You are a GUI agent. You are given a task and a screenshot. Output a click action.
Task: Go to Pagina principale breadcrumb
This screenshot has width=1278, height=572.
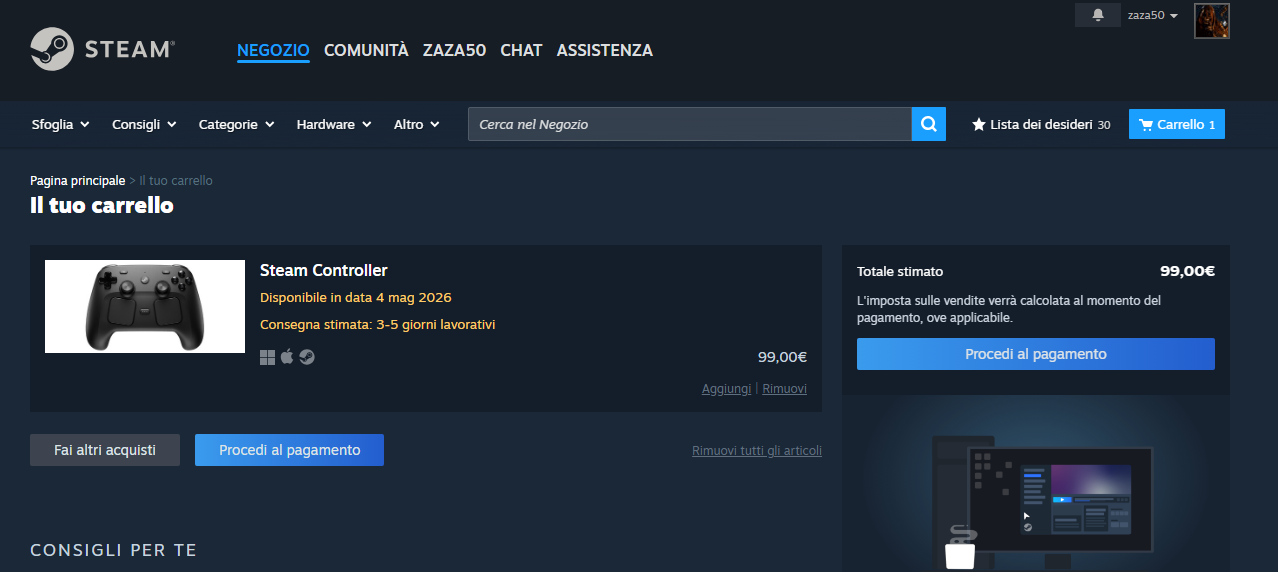78,181
